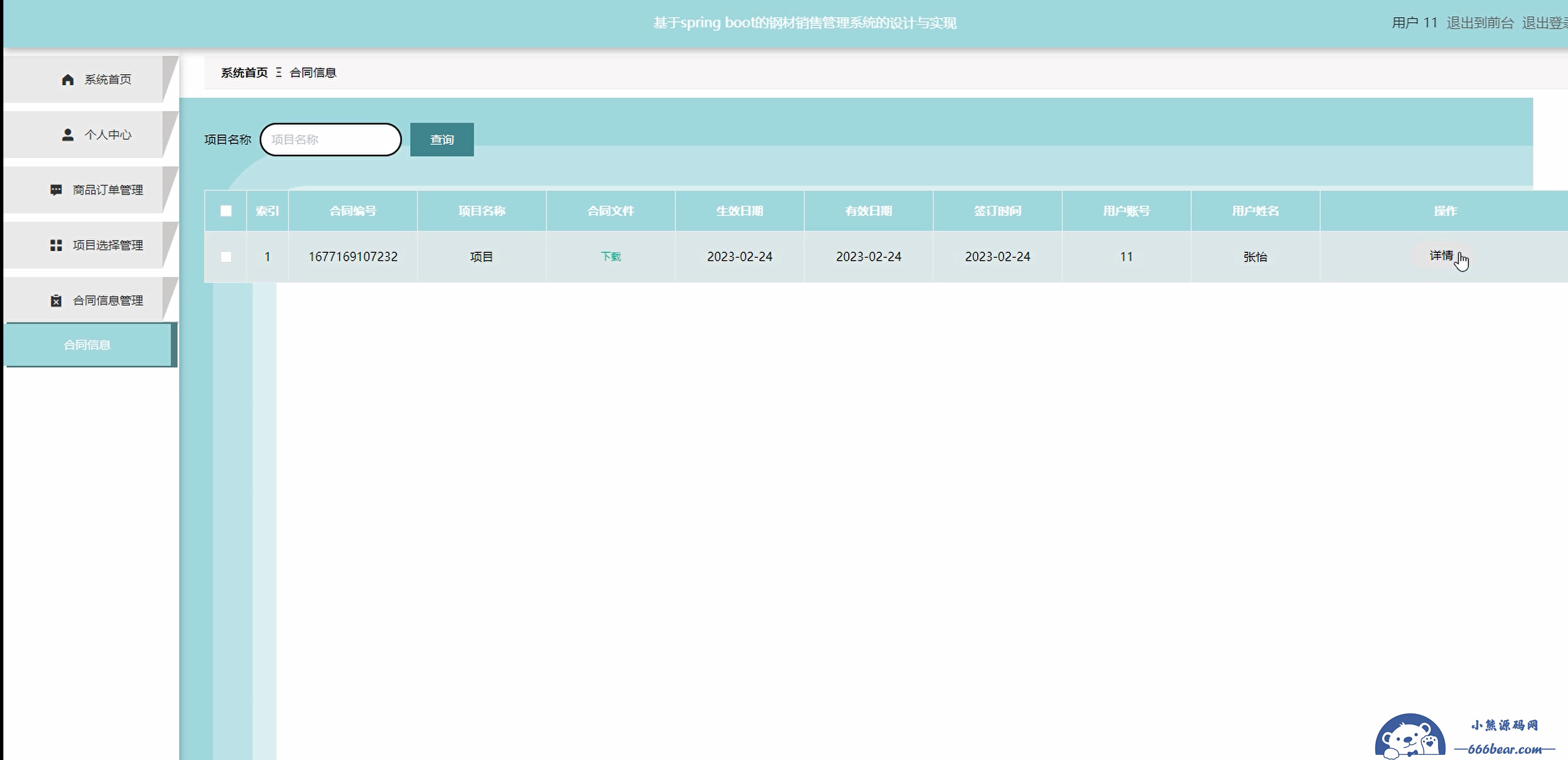Select the 合同信息 submenu item
The height and width of the screenshot is (760, 1568).
pyautogui.click(x=87, y=345)
